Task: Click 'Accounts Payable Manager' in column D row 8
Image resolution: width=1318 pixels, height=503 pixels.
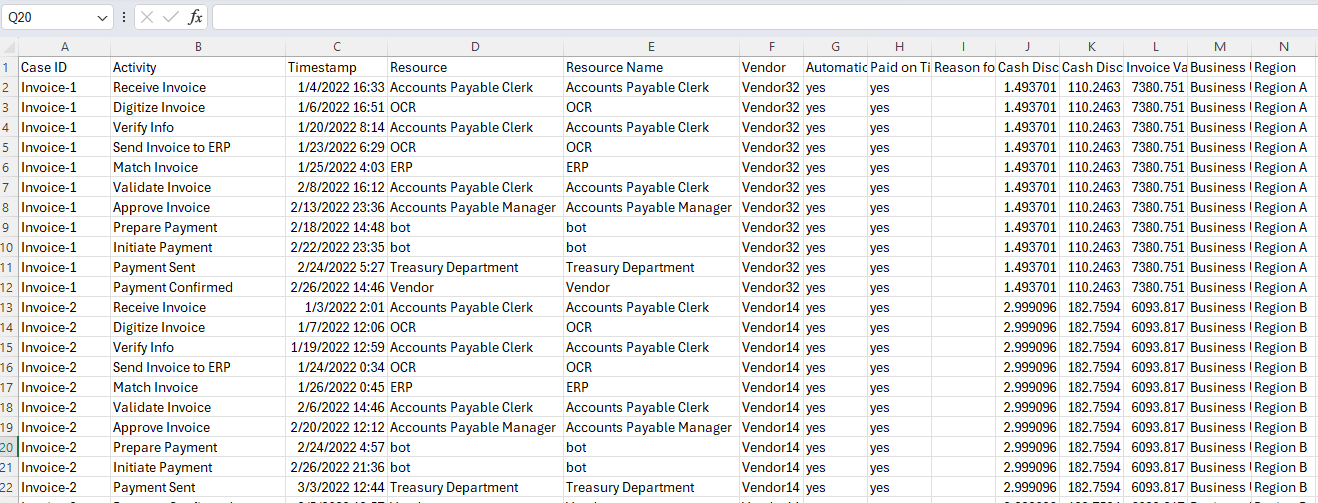Action: [x=475, y=207]
